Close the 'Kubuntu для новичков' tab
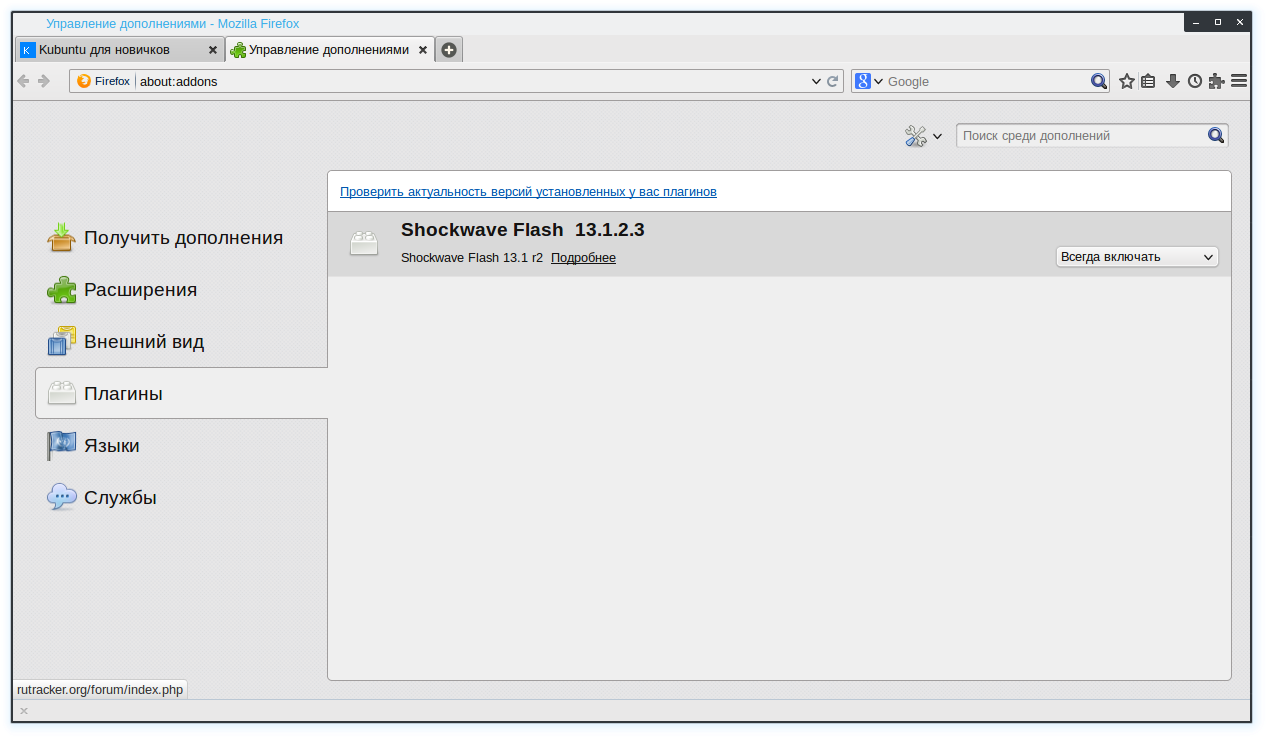The height and width of the screenshot is (744, 1268). coord(212,50)
